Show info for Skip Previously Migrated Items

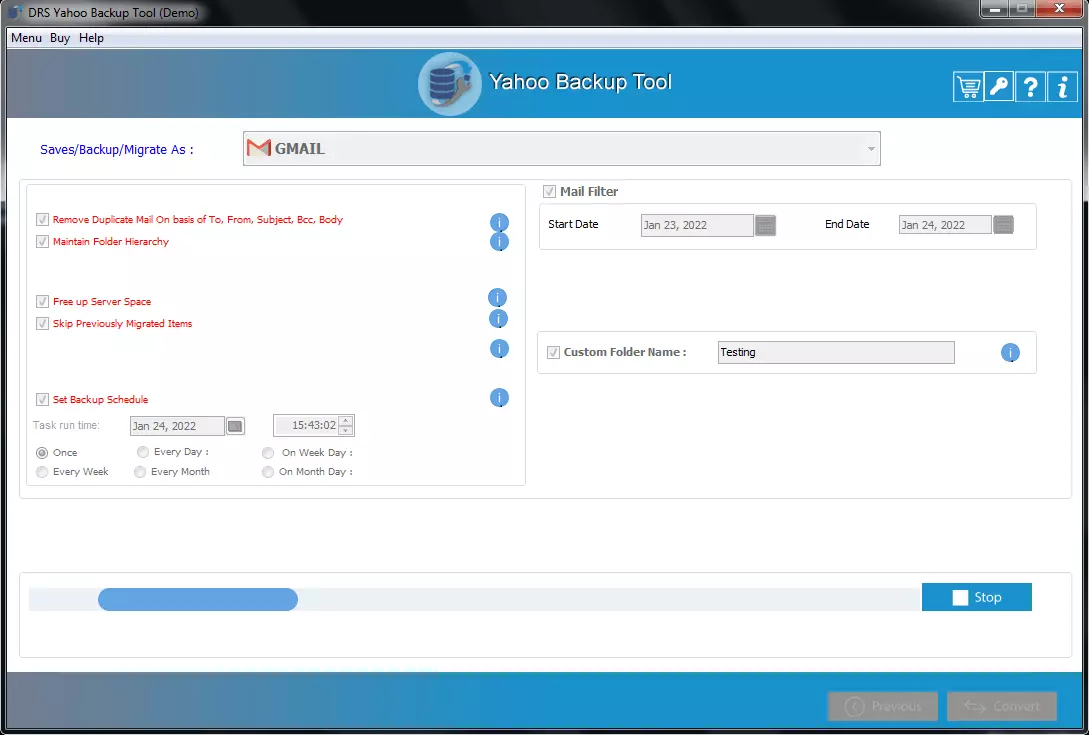pyautogui.click(x=498, y=319)
